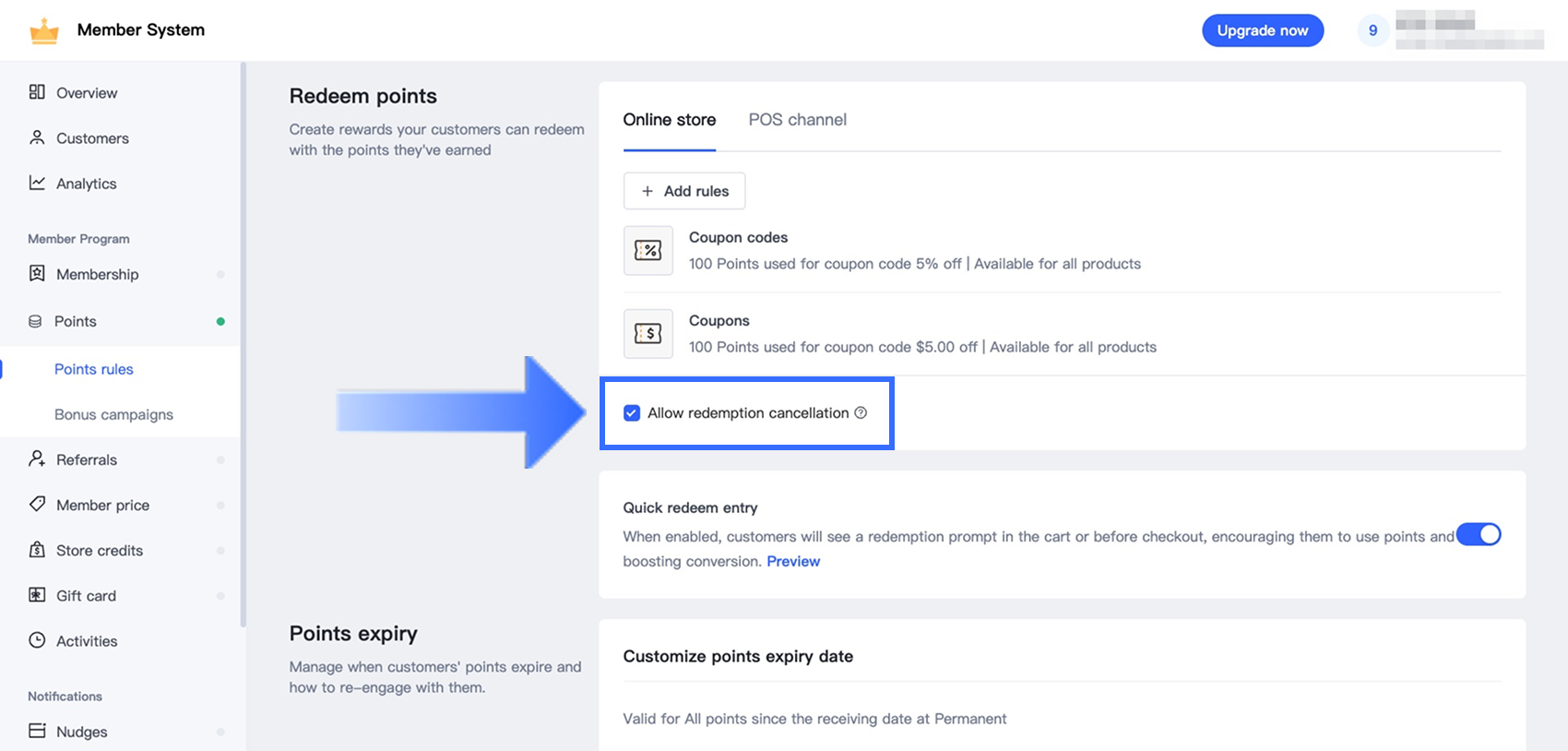
Task: Open Bonus campaigns submenu item
Action: coord(113,414)
